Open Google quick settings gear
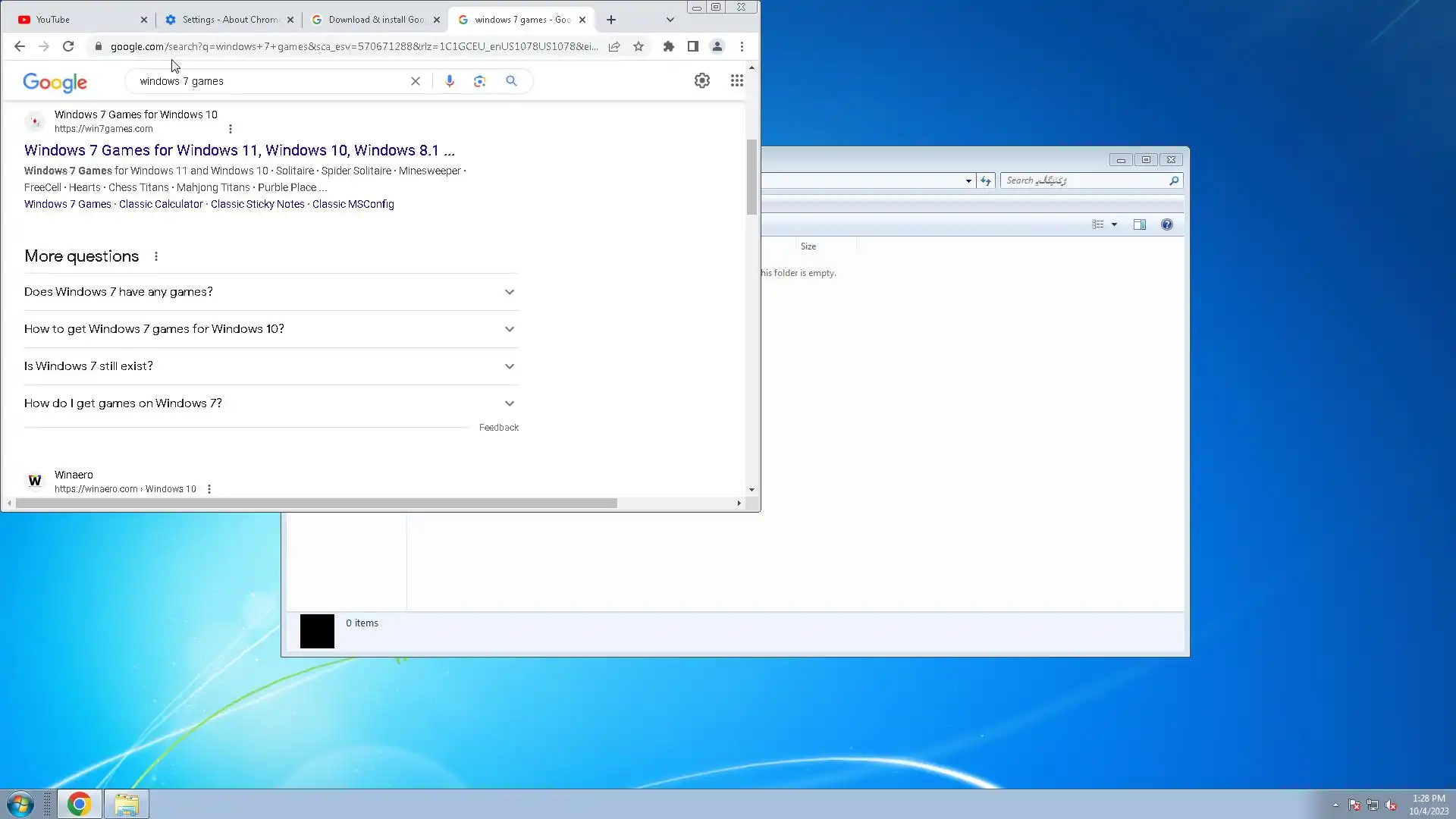This screenshot has width=1456, height=819. coord(702,80)
